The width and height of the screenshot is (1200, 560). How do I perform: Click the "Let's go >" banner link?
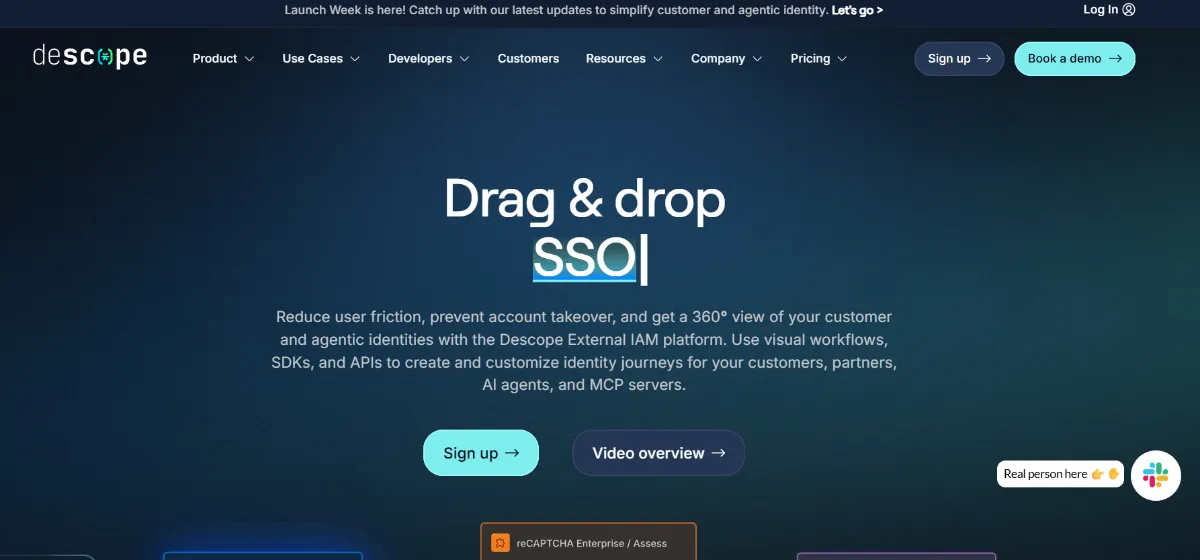(x=857, y=11)
